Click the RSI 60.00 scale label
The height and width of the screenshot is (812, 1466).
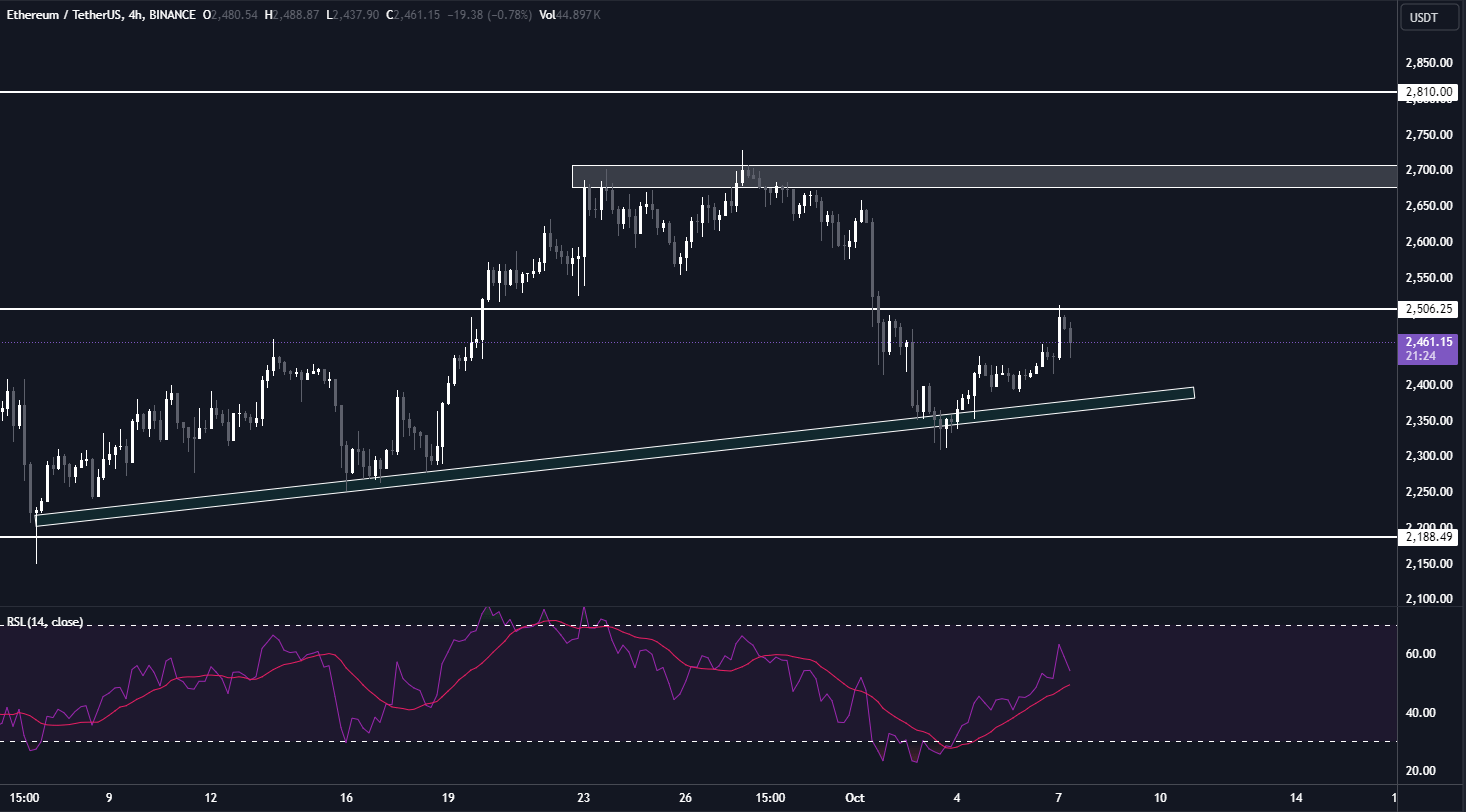[x=1422, y=654]
